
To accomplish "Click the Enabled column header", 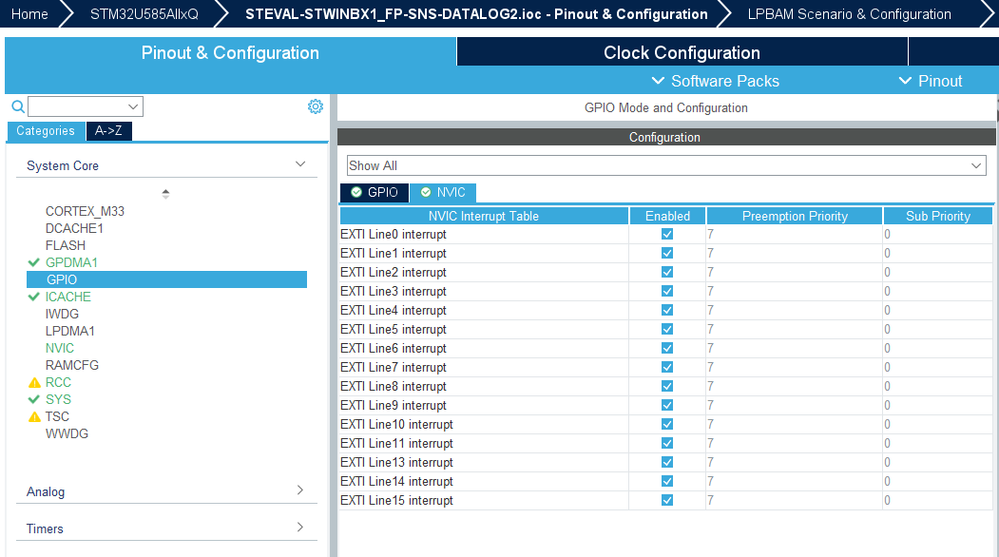I will coord(667,216).
